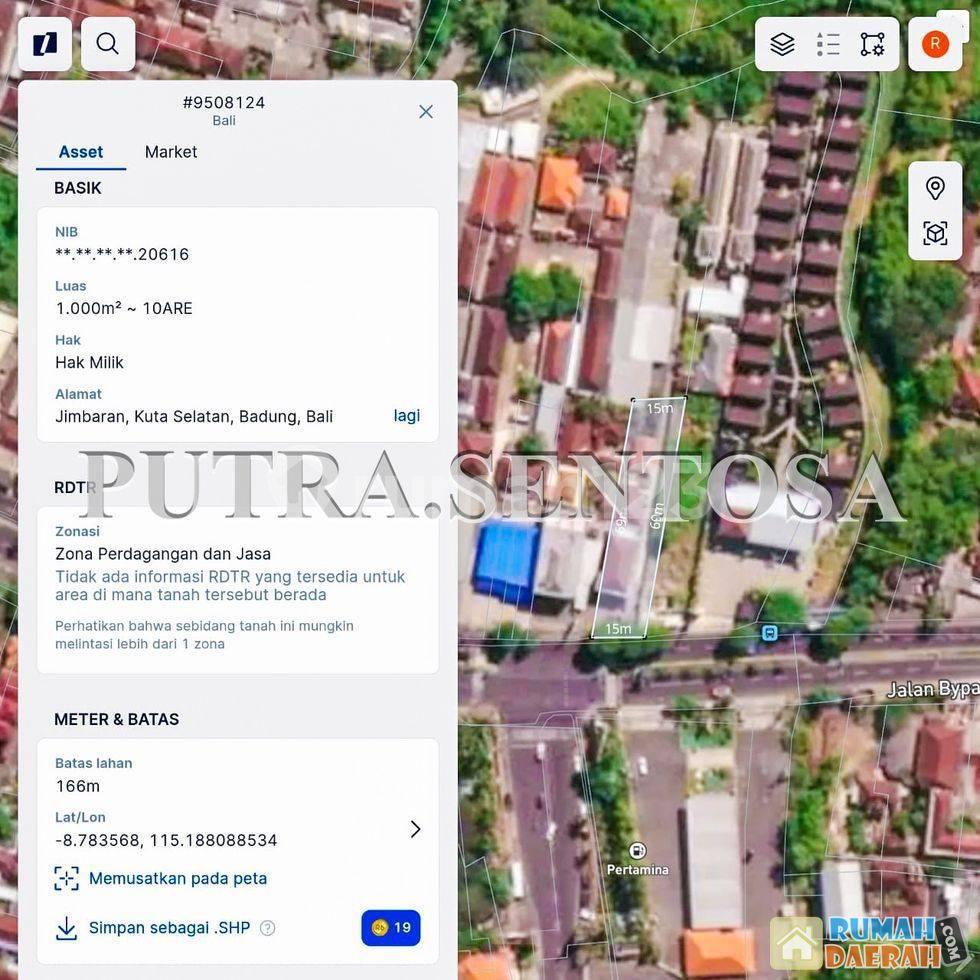The image size is (980, 980).
Task: Open the map layers panel
Action: coord(782,44)
